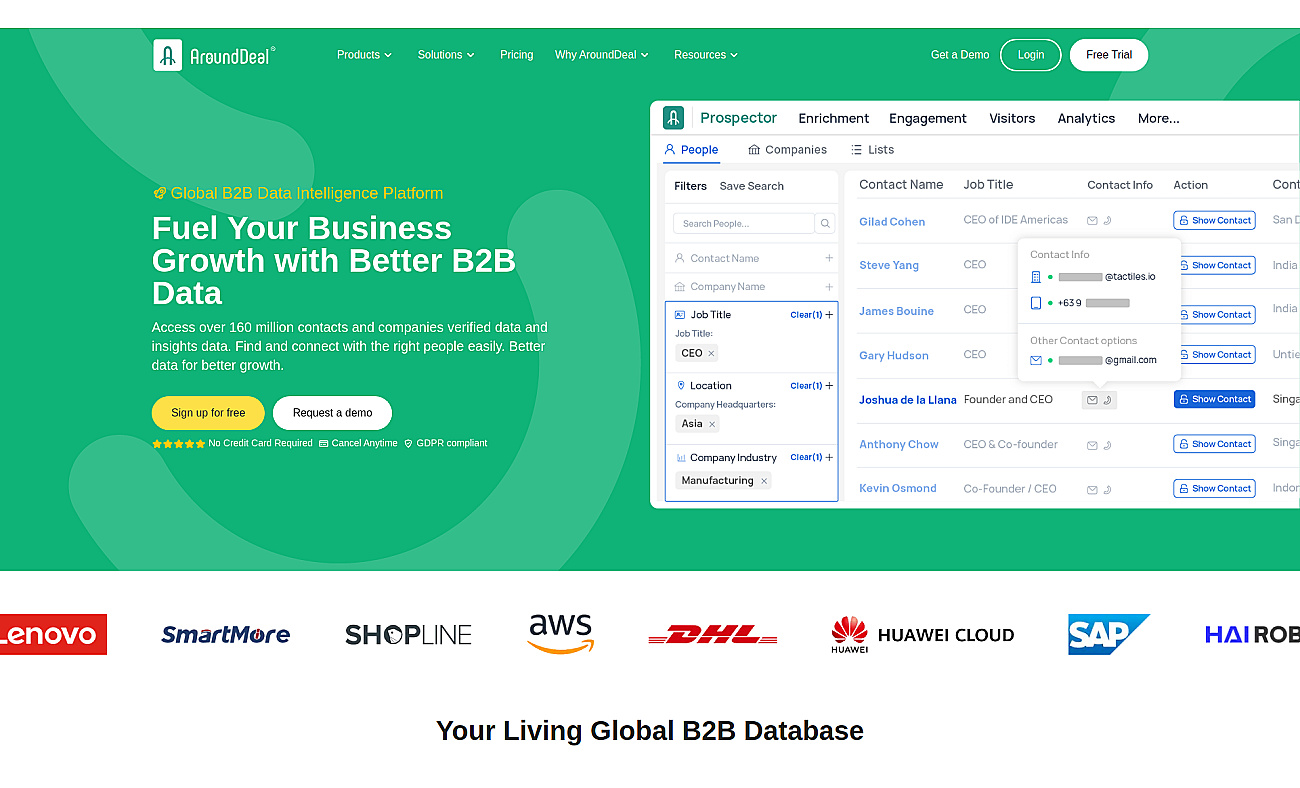Viewport: 1300px width, 788px height.
Task: Open Joshua de la Llana's contact profile
Action: tap(908, 400)
